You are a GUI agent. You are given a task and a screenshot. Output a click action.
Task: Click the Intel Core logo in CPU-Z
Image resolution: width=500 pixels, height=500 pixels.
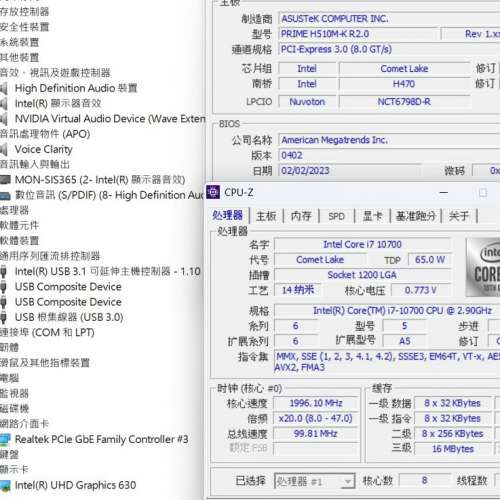[x=483, y=267]
